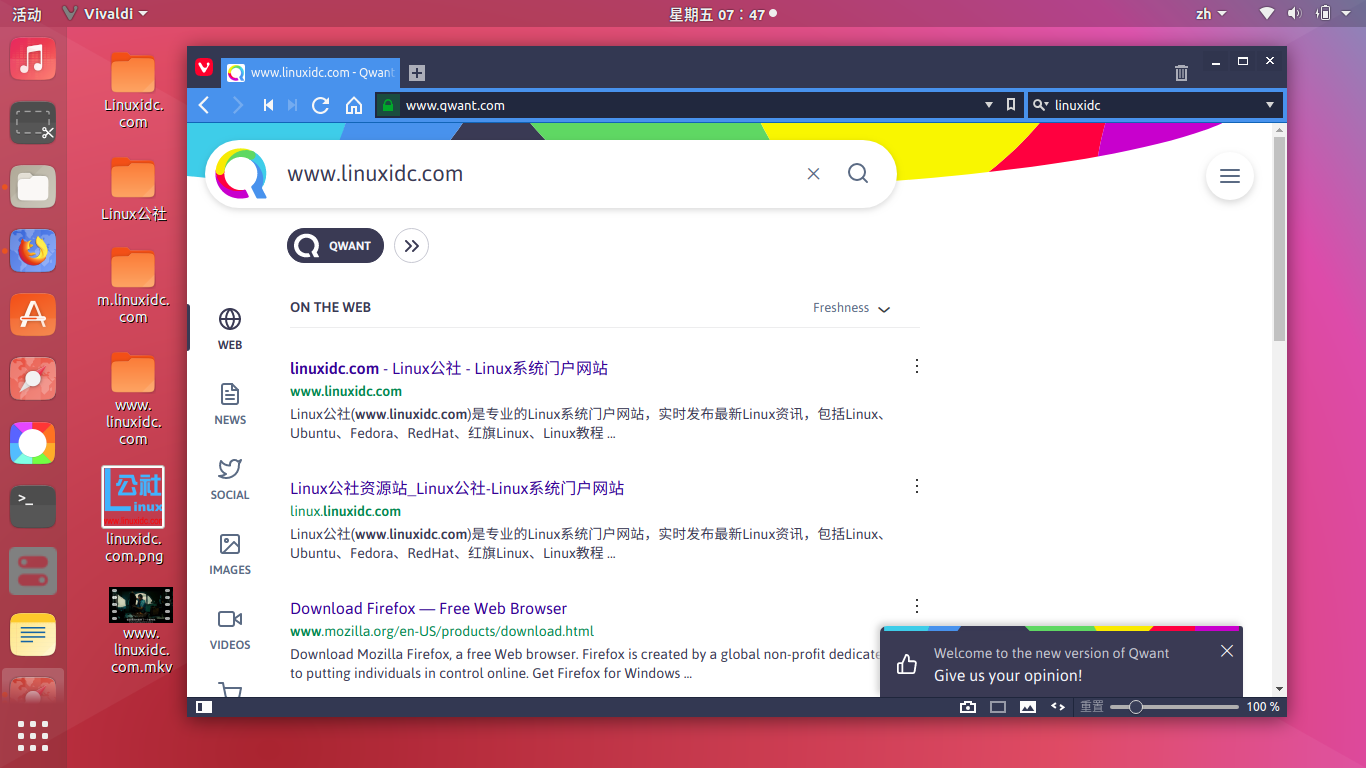This screenshot has width=1366, height=768.
Task: Click the 活动 Activities button
Action: [x=27, y=14]
